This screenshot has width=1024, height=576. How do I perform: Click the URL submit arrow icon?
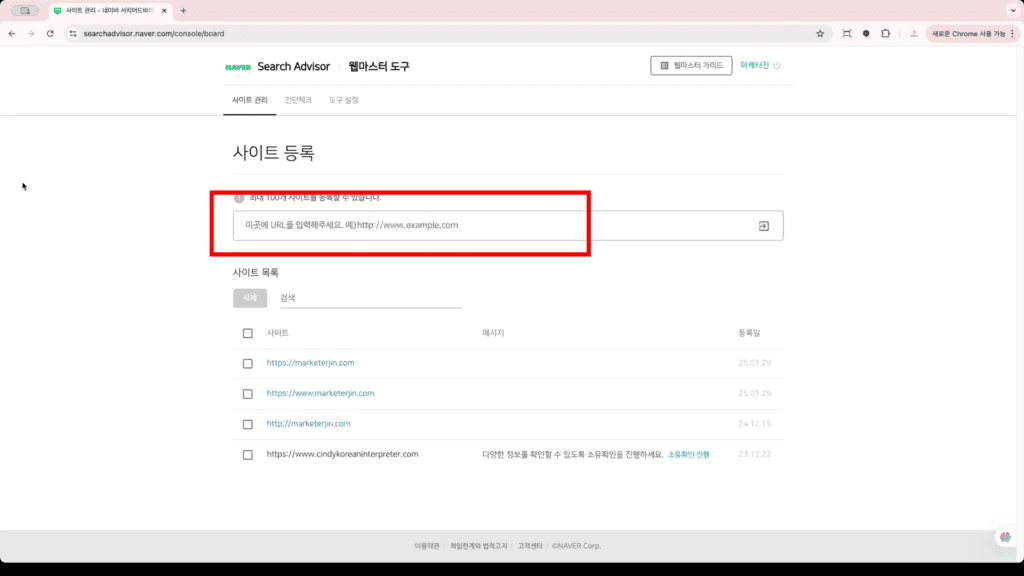tap(766, 225)
